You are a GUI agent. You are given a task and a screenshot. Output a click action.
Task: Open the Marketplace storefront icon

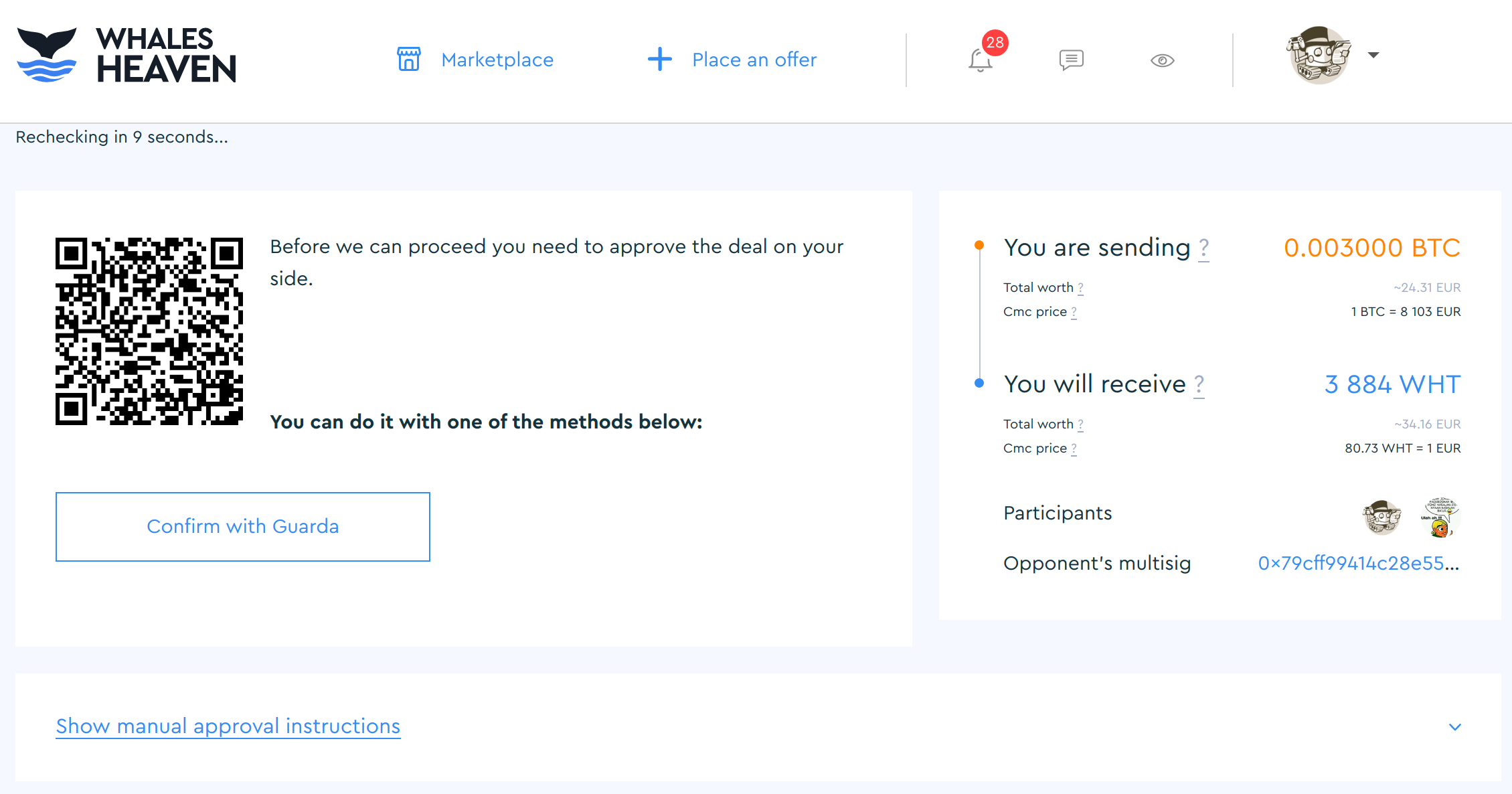pyautogui.click(x=409, y=59)
